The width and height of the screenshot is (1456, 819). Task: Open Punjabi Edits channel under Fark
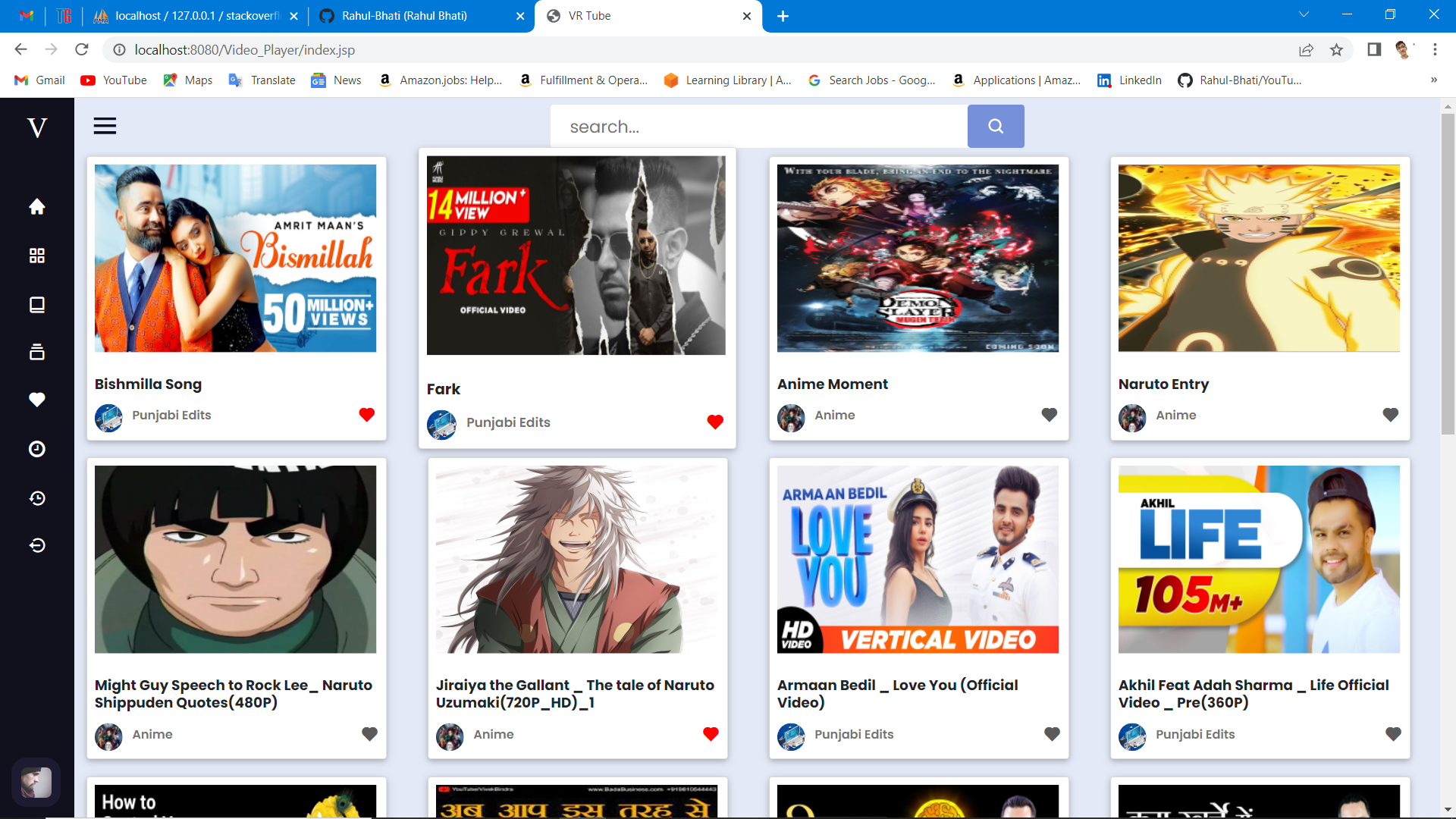tap(507, 422)
